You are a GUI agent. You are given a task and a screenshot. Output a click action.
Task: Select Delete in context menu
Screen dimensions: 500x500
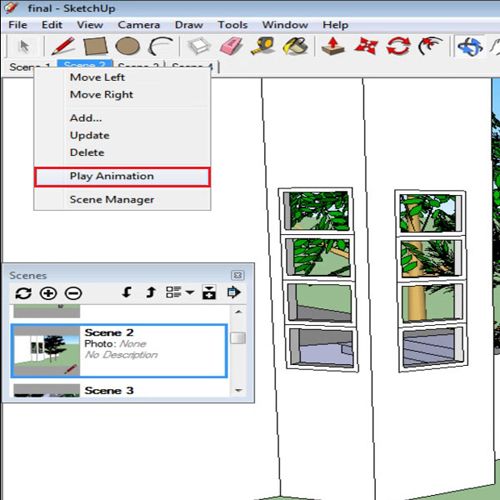[x=122, y=153]
